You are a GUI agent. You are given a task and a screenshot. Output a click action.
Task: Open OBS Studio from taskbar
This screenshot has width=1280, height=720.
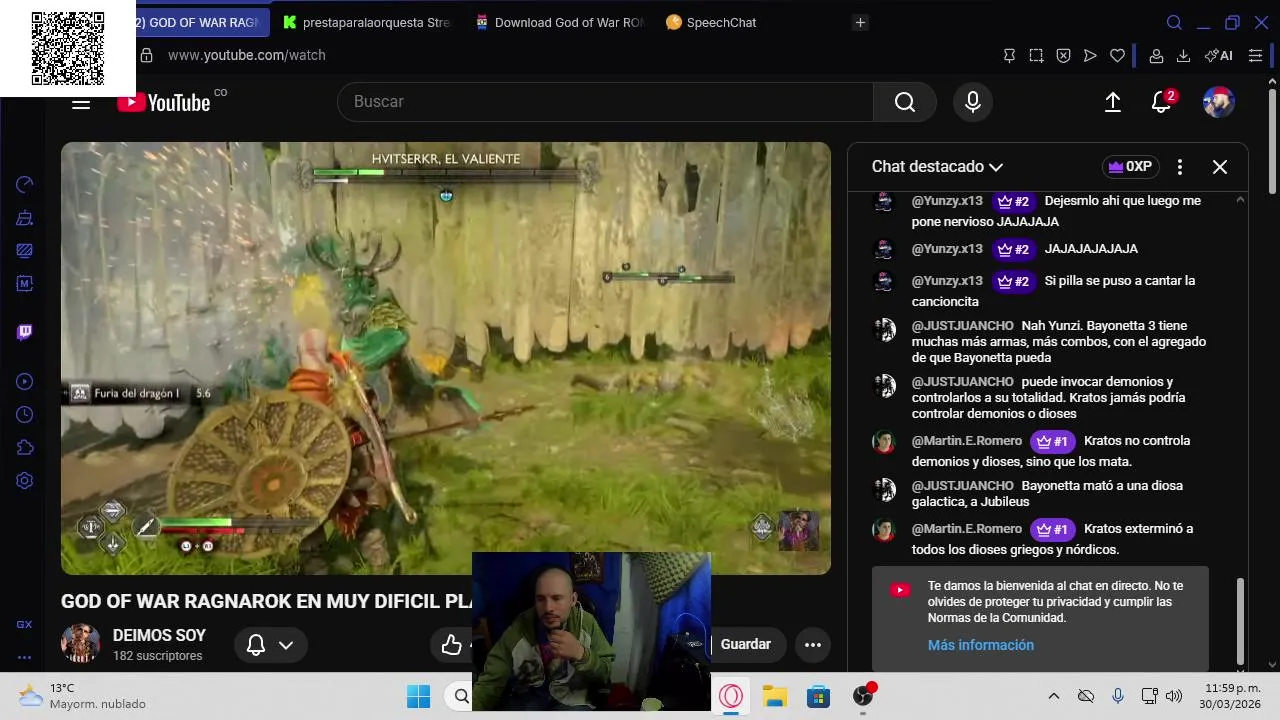[863, 696]
